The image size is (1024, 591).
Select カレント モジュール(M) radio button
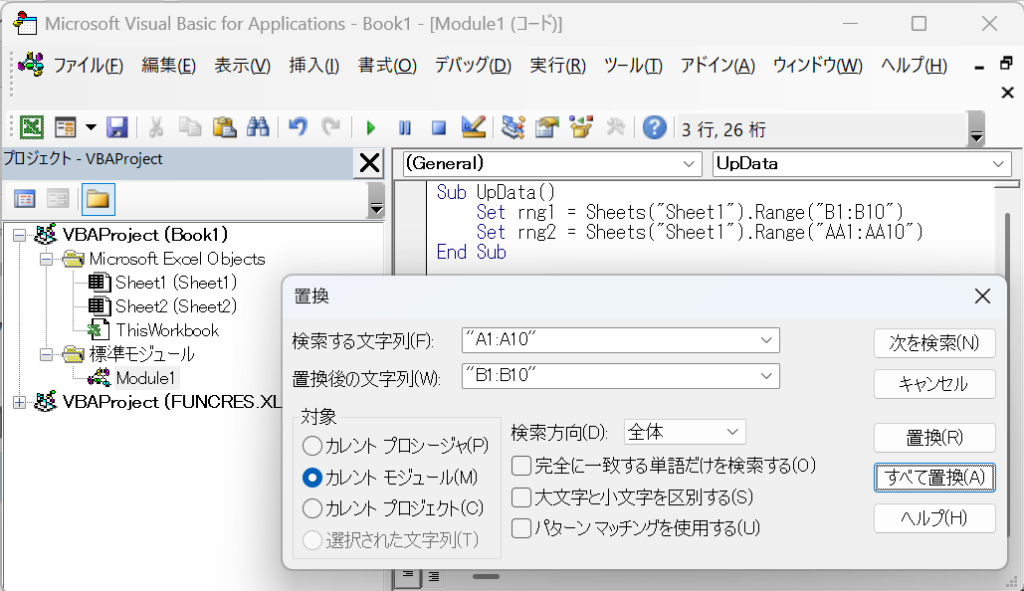coord(312,477)
